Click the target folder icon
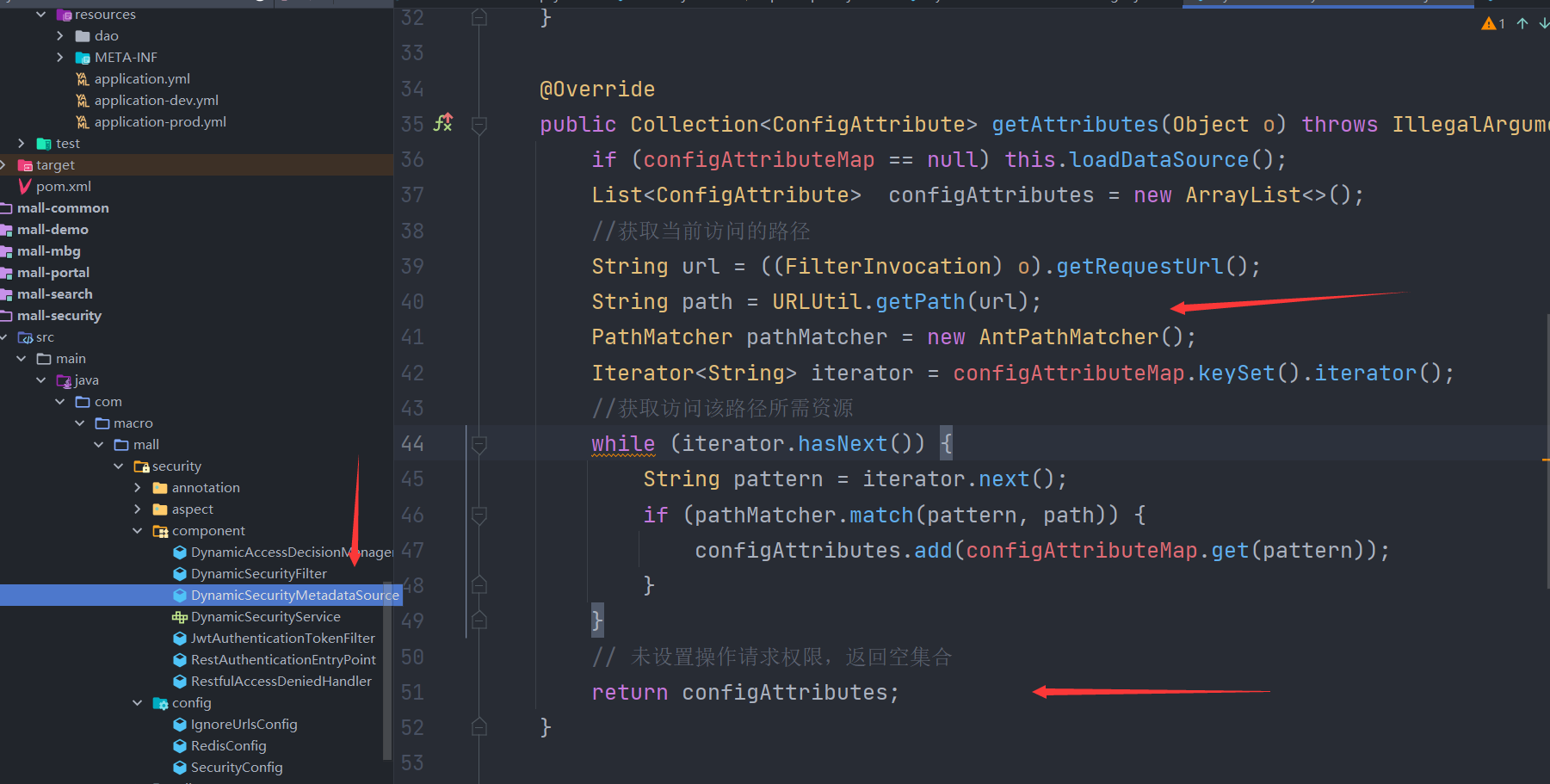 (25, 164)
